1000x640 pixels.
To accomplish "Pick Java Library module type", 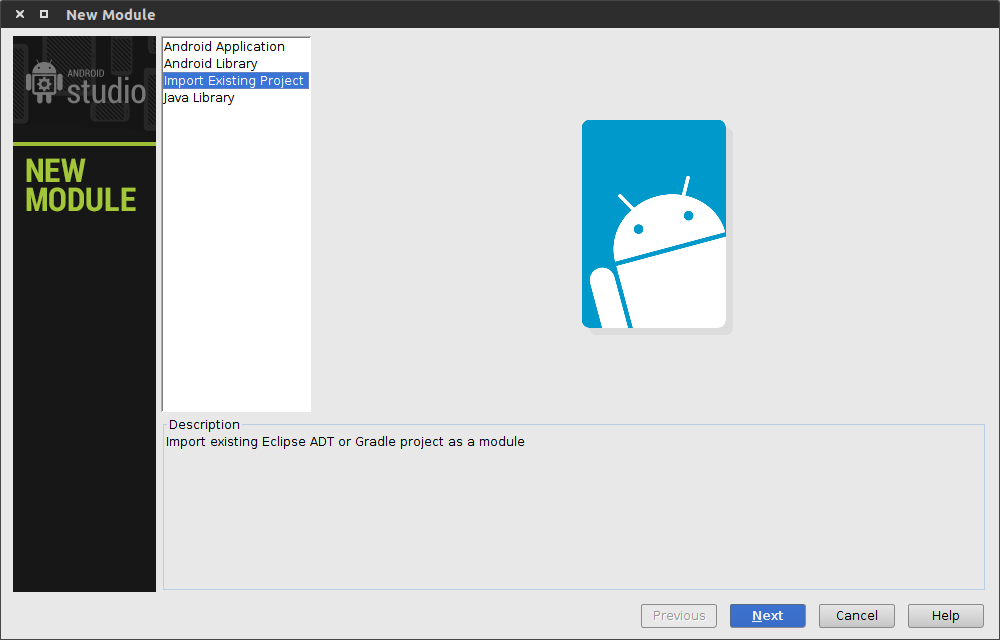I will pyautogui.click(x=236, y=98).
